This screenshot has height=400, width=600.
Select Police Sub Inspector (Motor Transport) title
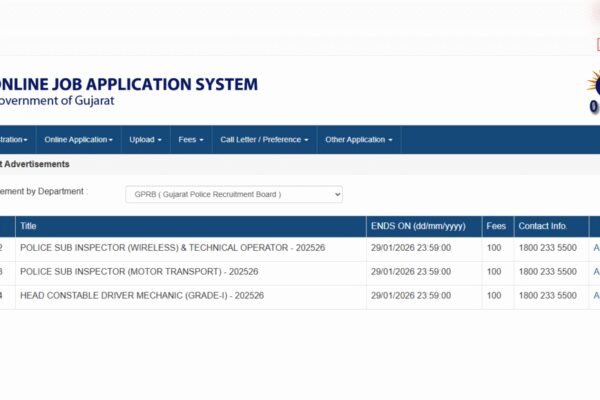coord(139,272)
